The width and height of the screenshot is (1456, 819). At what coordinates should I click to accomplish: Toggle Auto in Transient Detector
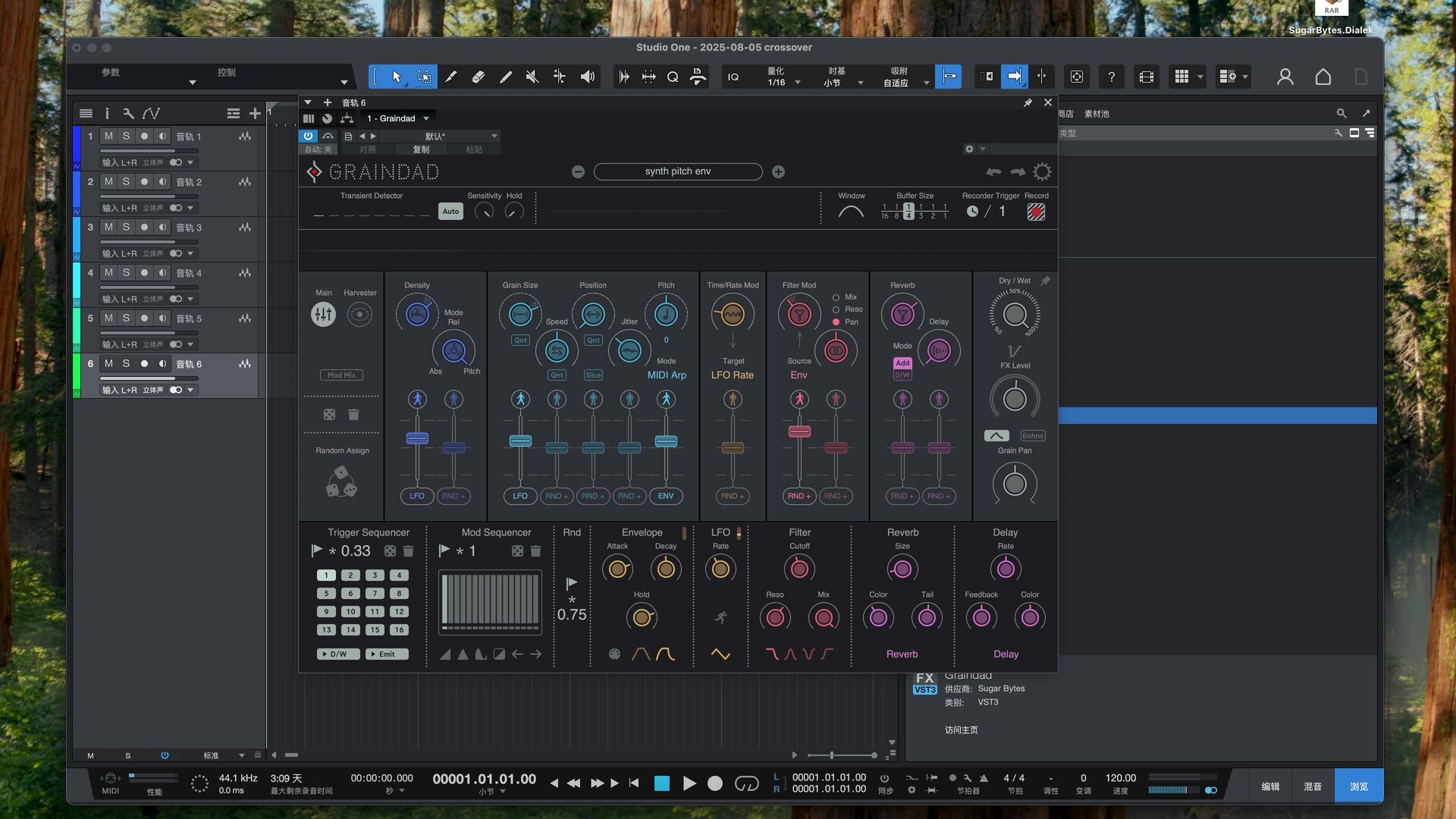point(450,212)
